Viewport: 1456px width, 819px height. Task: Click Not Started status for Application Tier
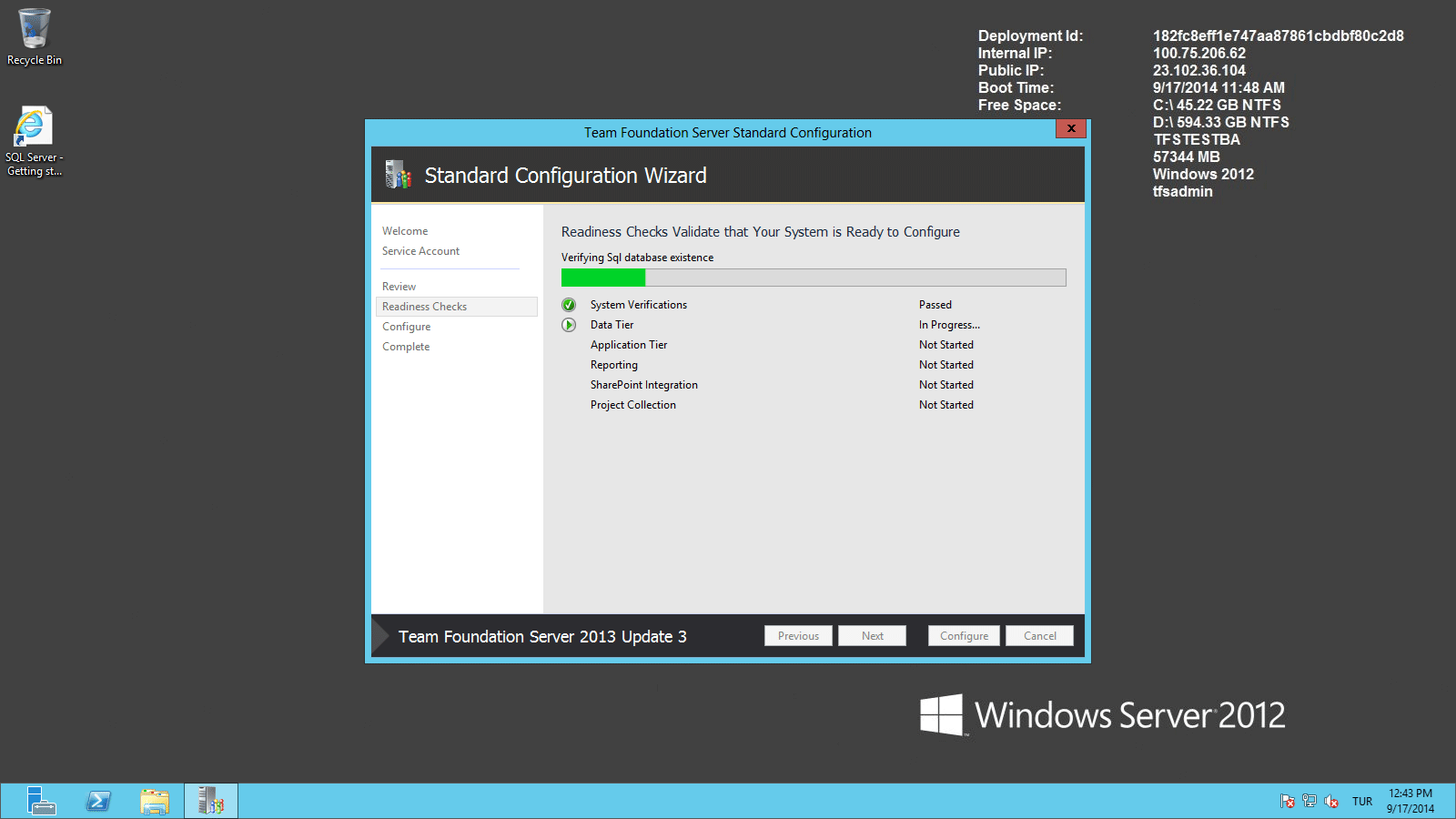(x=946, y=345)
